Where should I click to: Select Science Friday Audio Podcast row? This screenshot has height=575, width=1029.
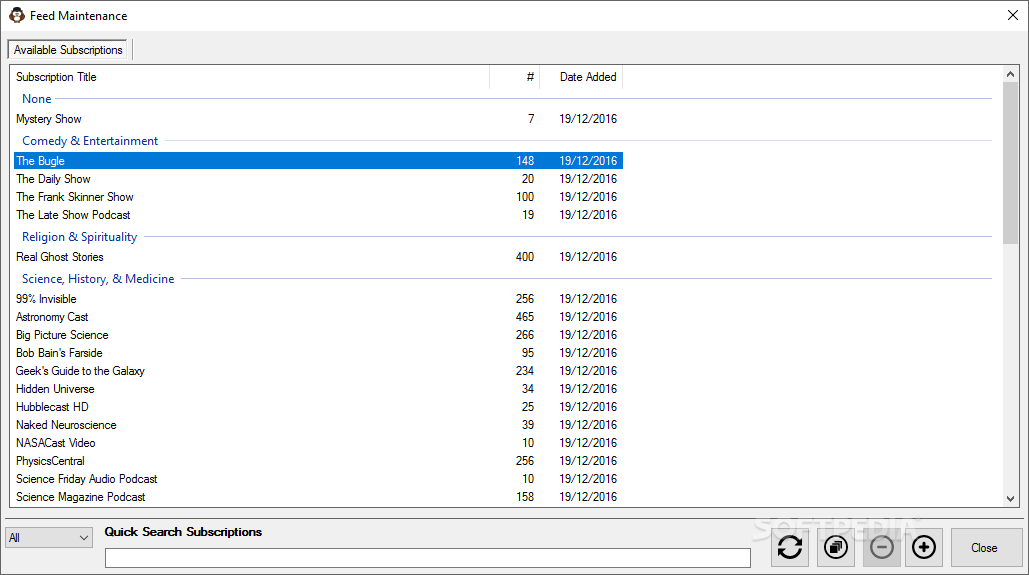[x=318, y=479]
